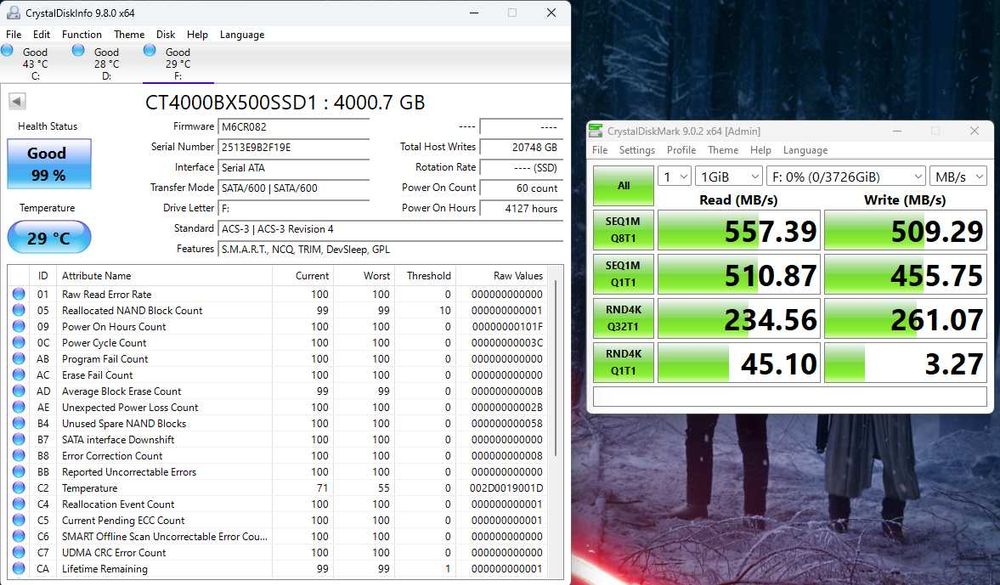This screenshot has width=1000, height=585.
Task: Select drive C: Good 43 °C
Action: (x=35, y=63)
